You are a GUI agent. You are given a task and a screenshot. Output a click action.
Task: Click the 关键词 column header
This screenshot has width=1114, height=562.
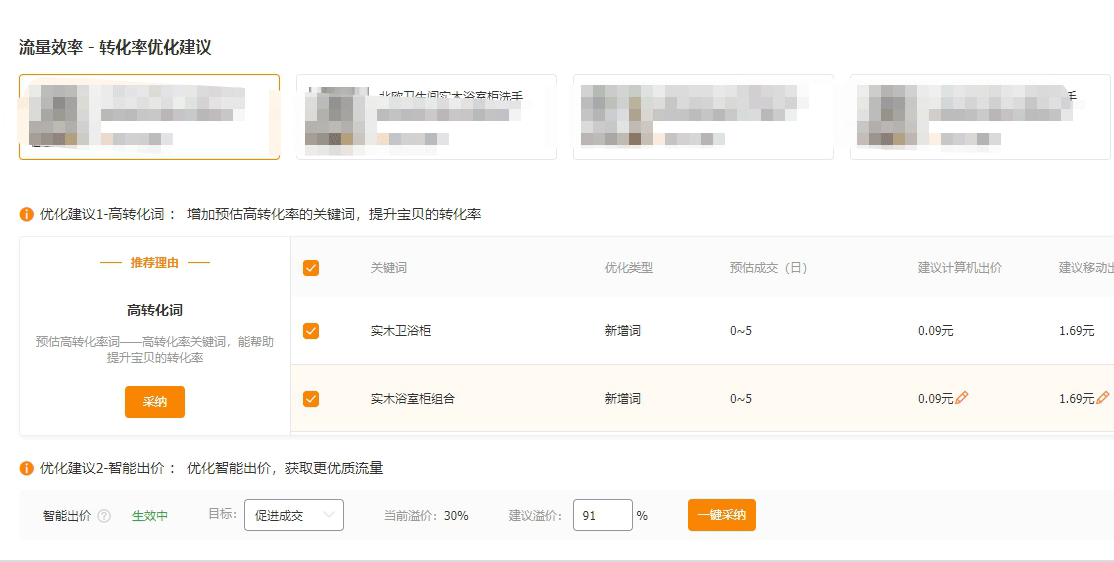389,268
